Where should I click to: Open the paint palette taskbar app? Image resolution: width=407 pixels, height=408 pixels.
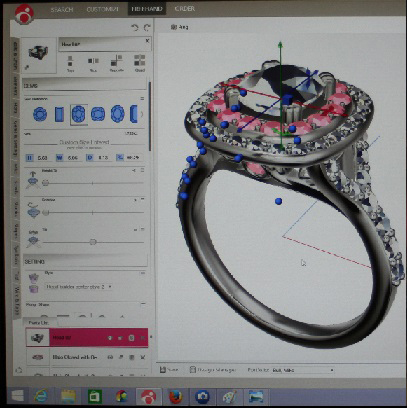[229, 397]
